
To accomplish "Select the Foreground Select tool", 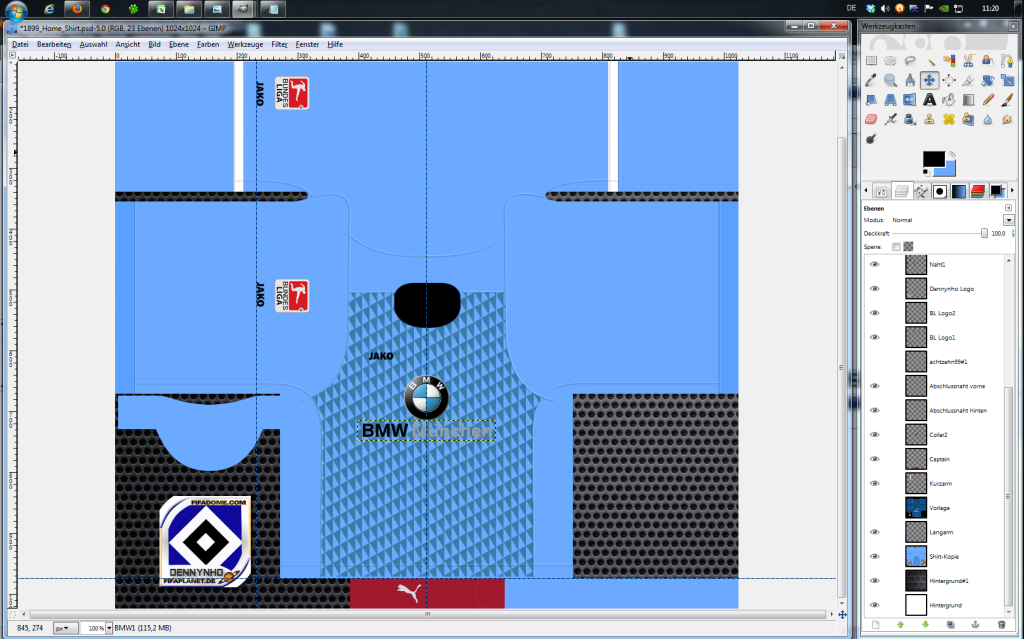I will [x=988, y=61].
